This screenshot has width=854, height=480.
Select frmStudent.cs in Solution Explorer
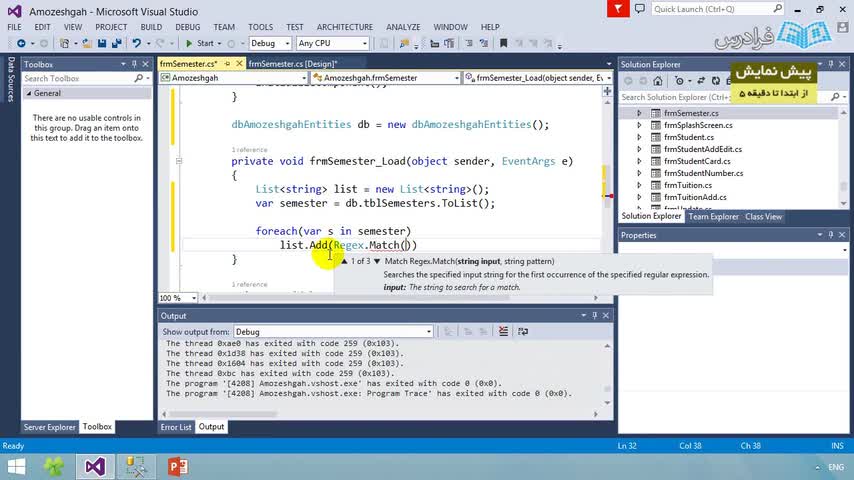pyautogui.click(x=688, y=137)
